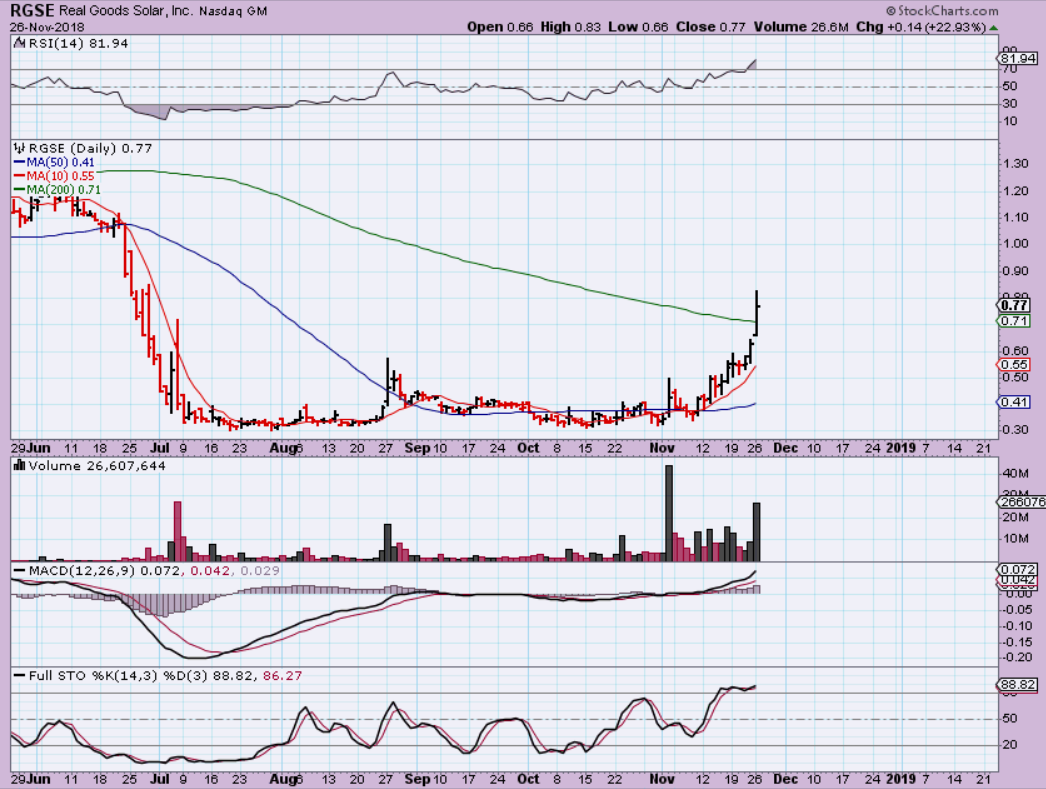Image resolution: width=1046 pixels, height=789 pixels.
Task: Click the green up arrow next to Chg
Action: point(993,27)
